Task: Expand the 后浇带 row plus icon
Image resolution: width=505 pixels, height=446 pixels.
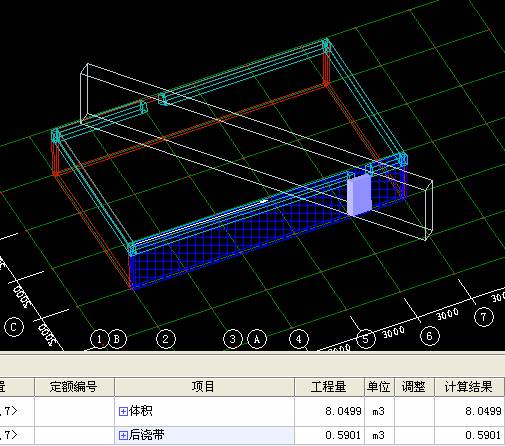Action: point(123,435)
